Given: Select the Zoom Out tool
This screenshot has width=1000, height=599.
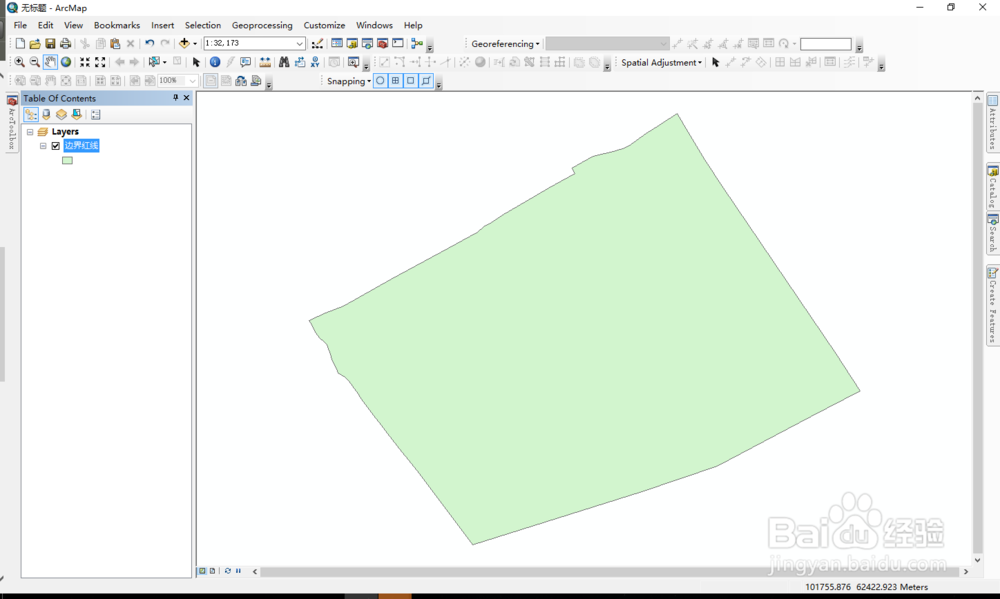Looking at the screenshot, I should pyautogui.click(x=34, y=62).
